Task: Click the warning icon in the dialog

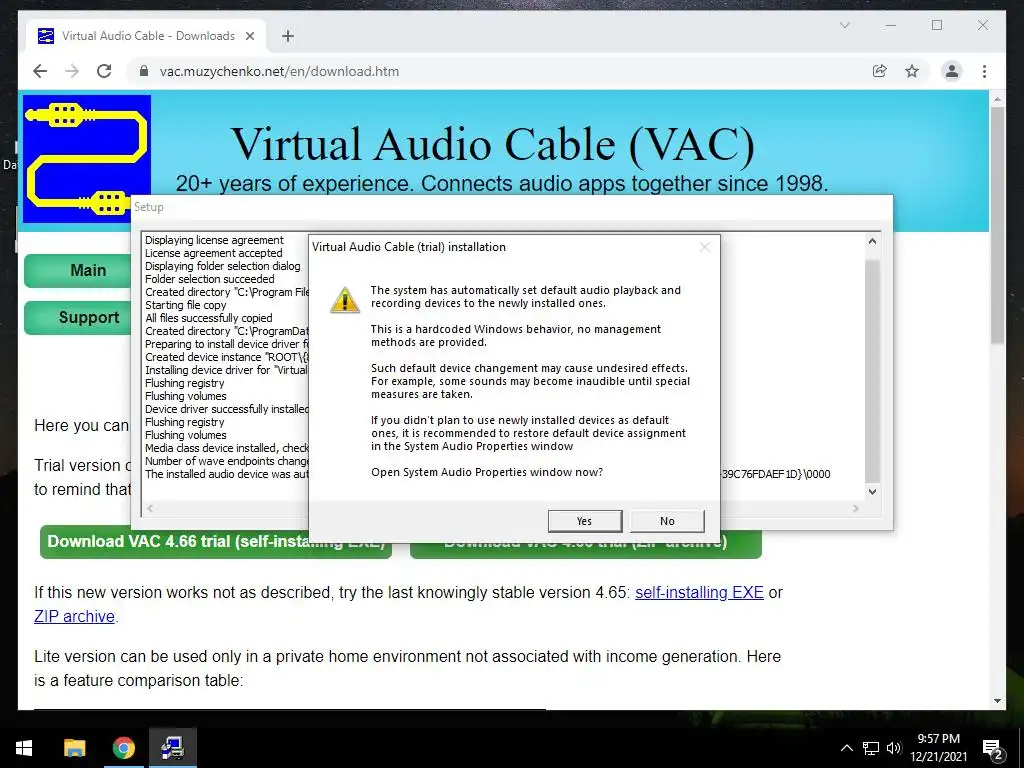Action: 345,300
